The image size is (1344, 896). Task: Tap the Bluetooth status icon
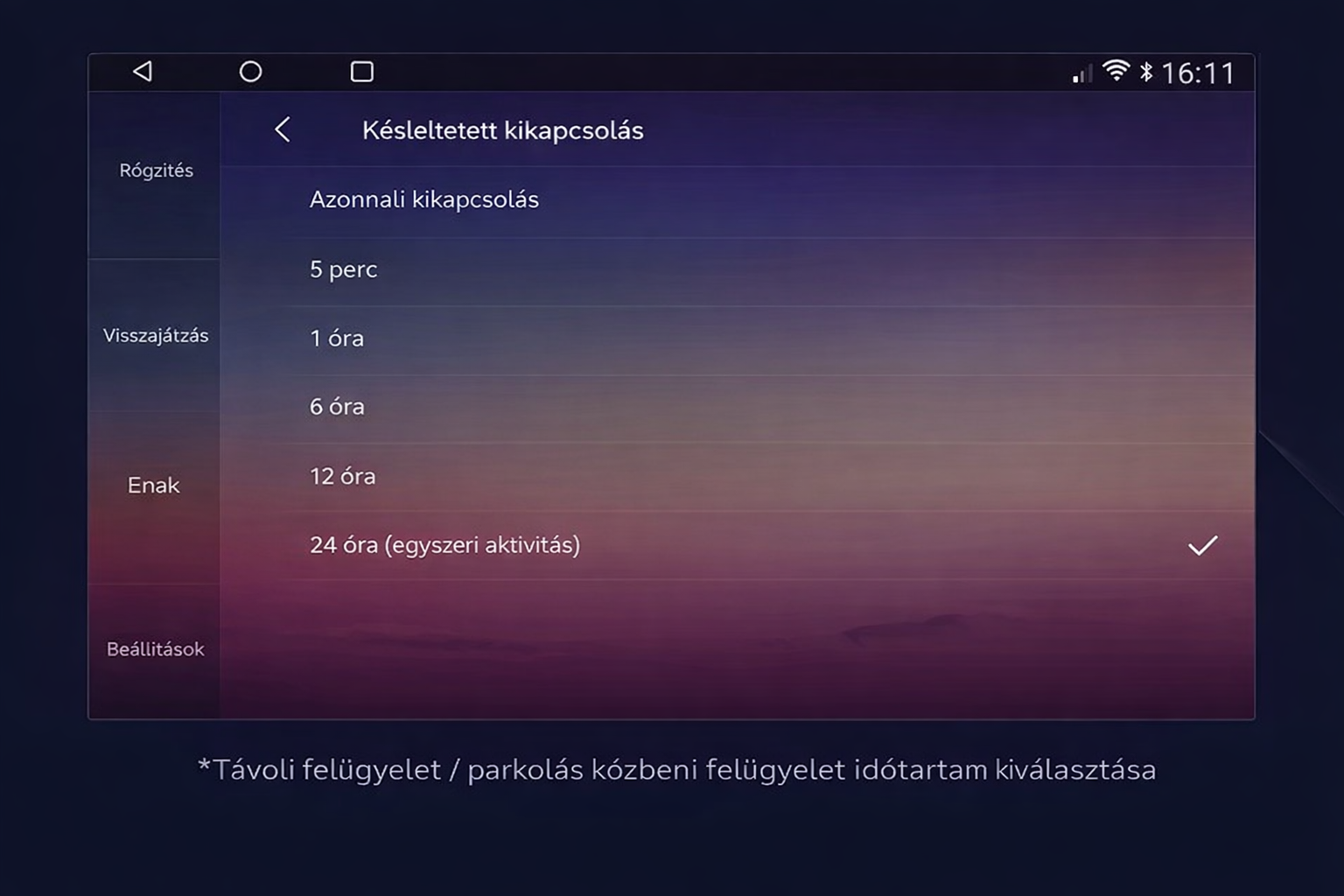[1146, 72]
